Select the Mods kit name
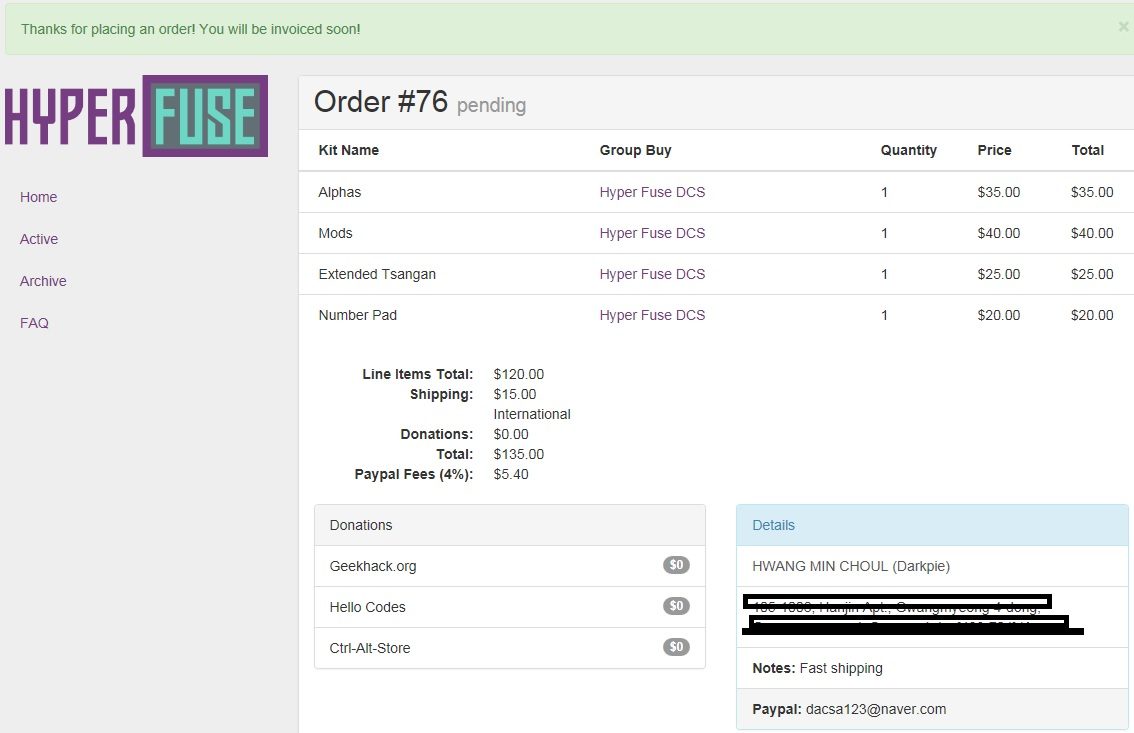 pyautogui.click(x=336, y=233)
